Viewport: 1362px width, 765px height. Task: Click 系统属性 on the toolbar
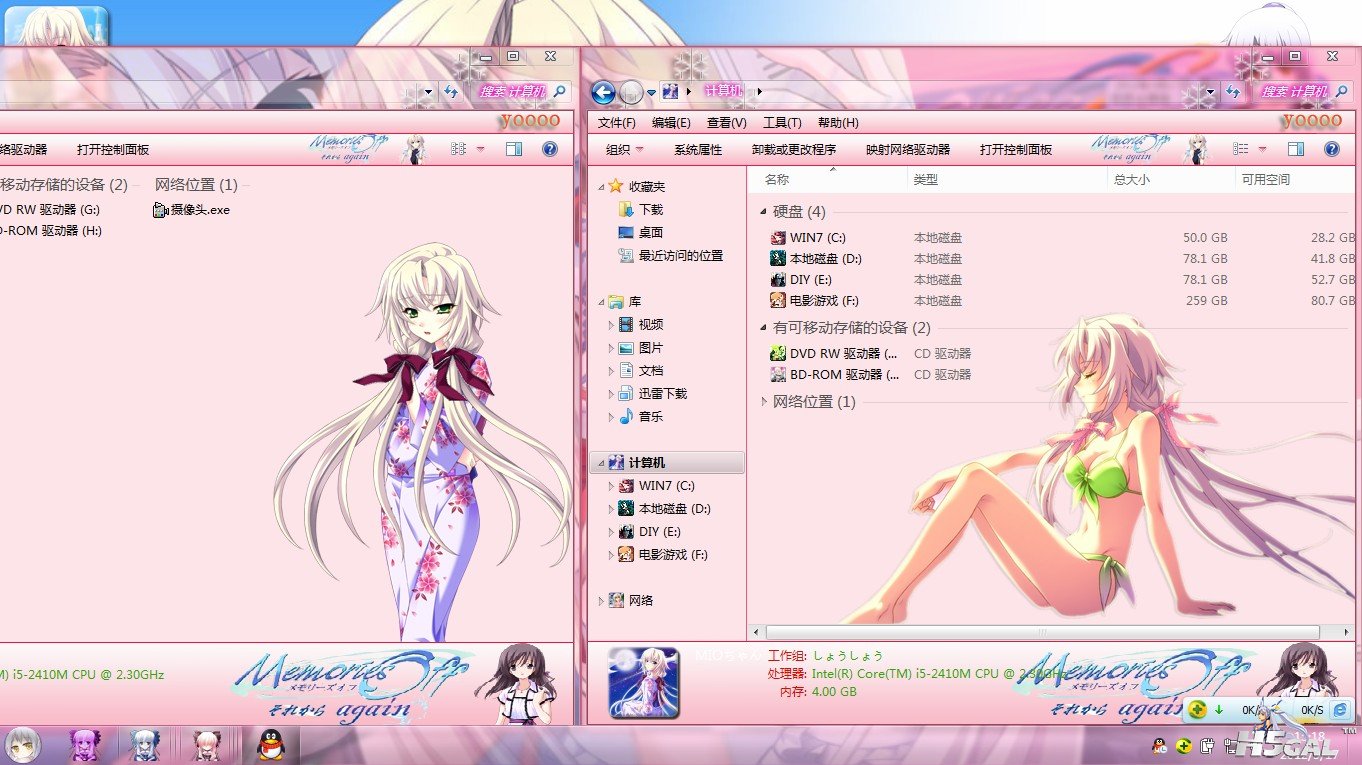click(x=698, y=150)
